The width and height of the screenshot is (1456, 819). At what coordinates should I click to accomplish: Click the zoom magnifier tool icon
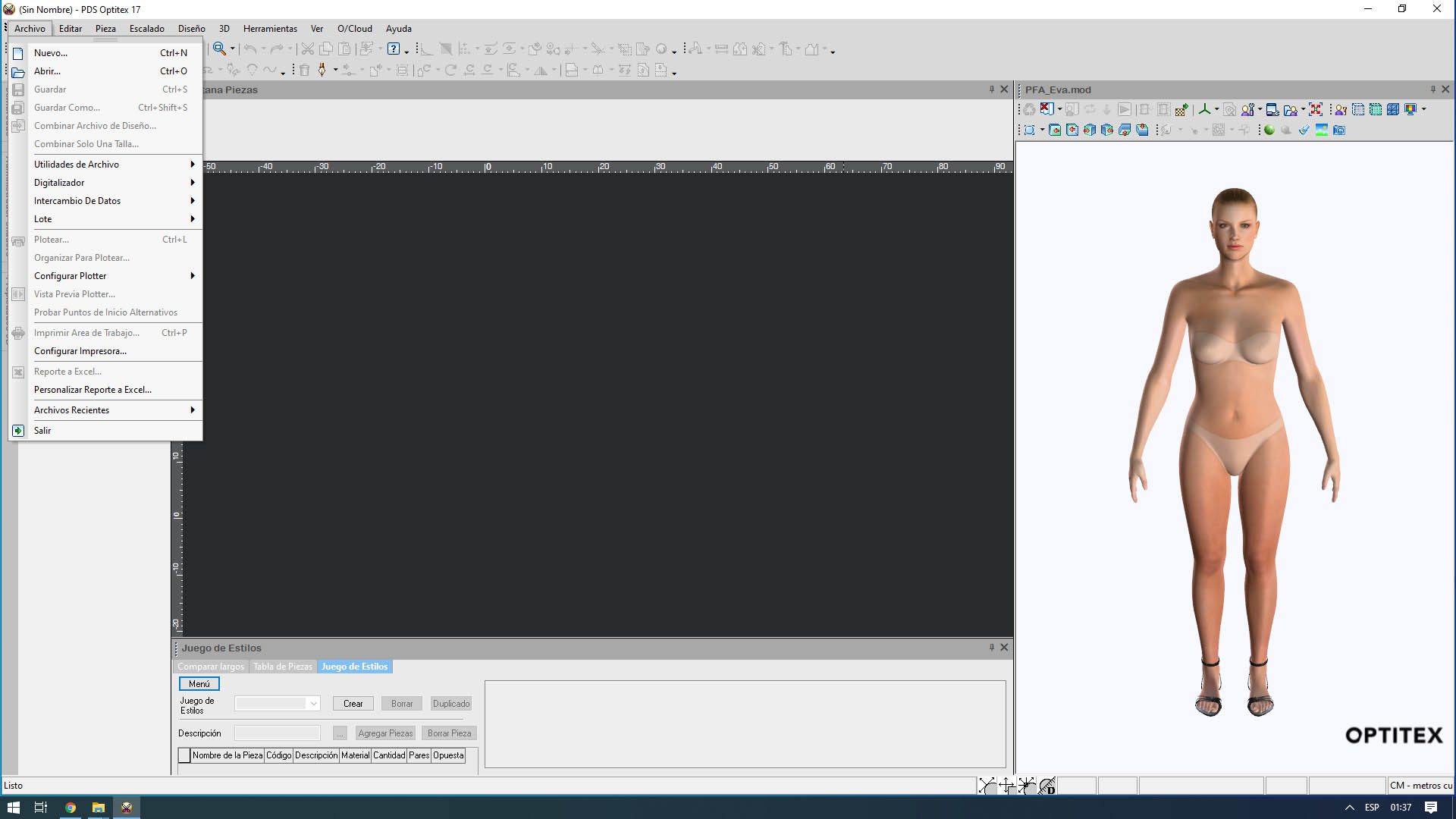coord(219,49)
